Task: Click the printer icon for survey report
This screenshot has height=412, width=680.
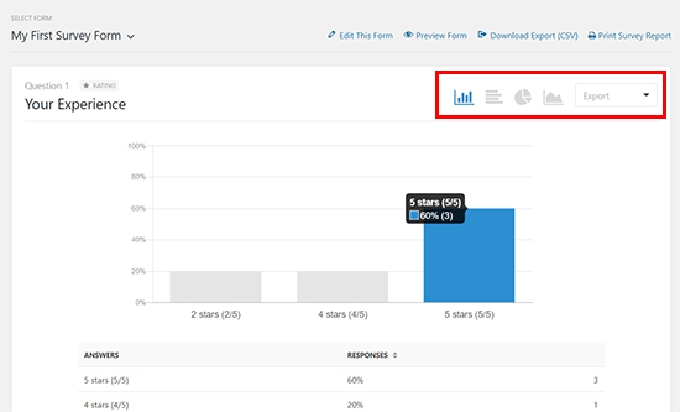Action: (x=591, y=36)
